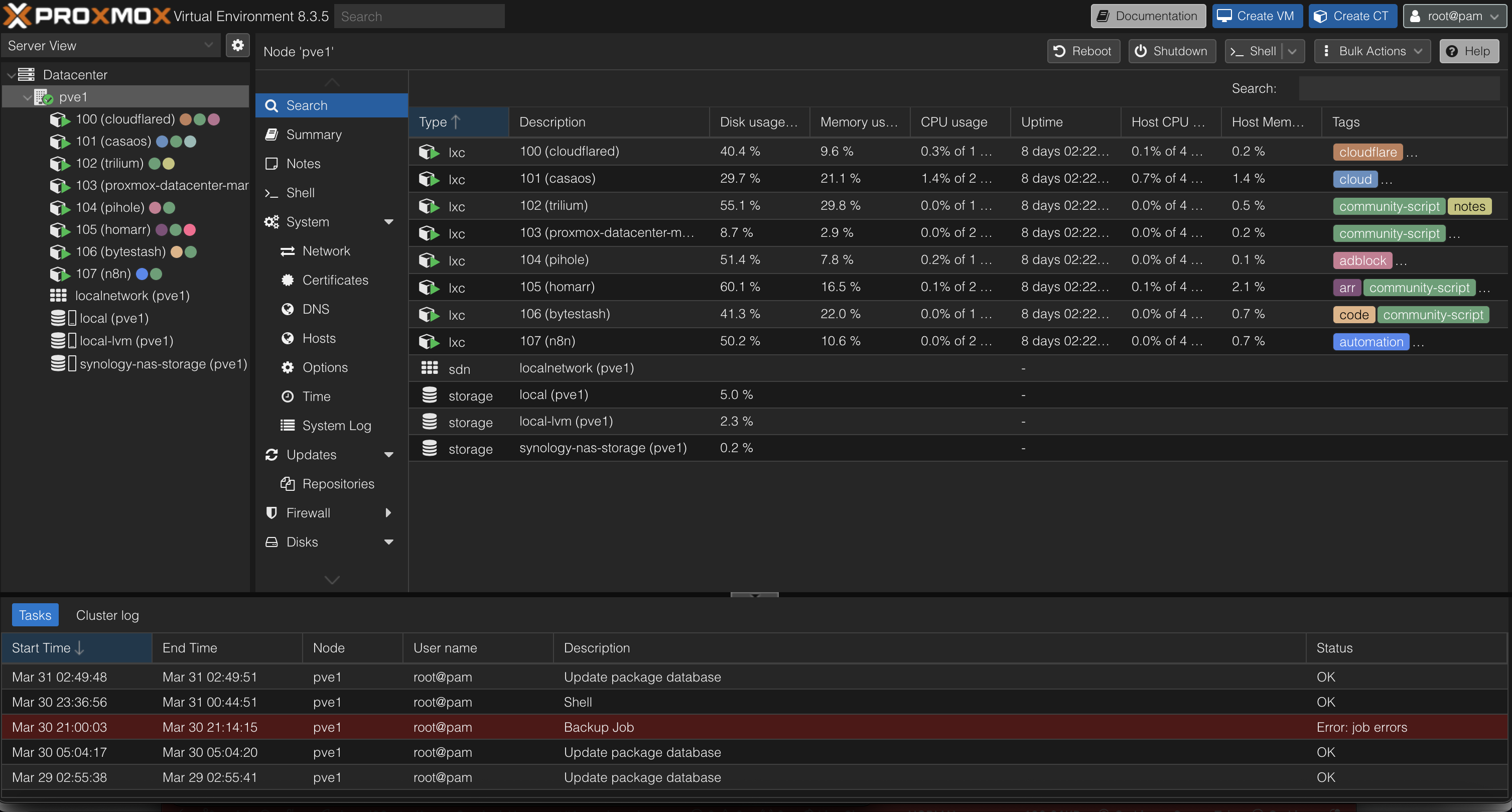Click the blue automation tag
This screenshot has height=812, width=1512.
(1371, 342)
